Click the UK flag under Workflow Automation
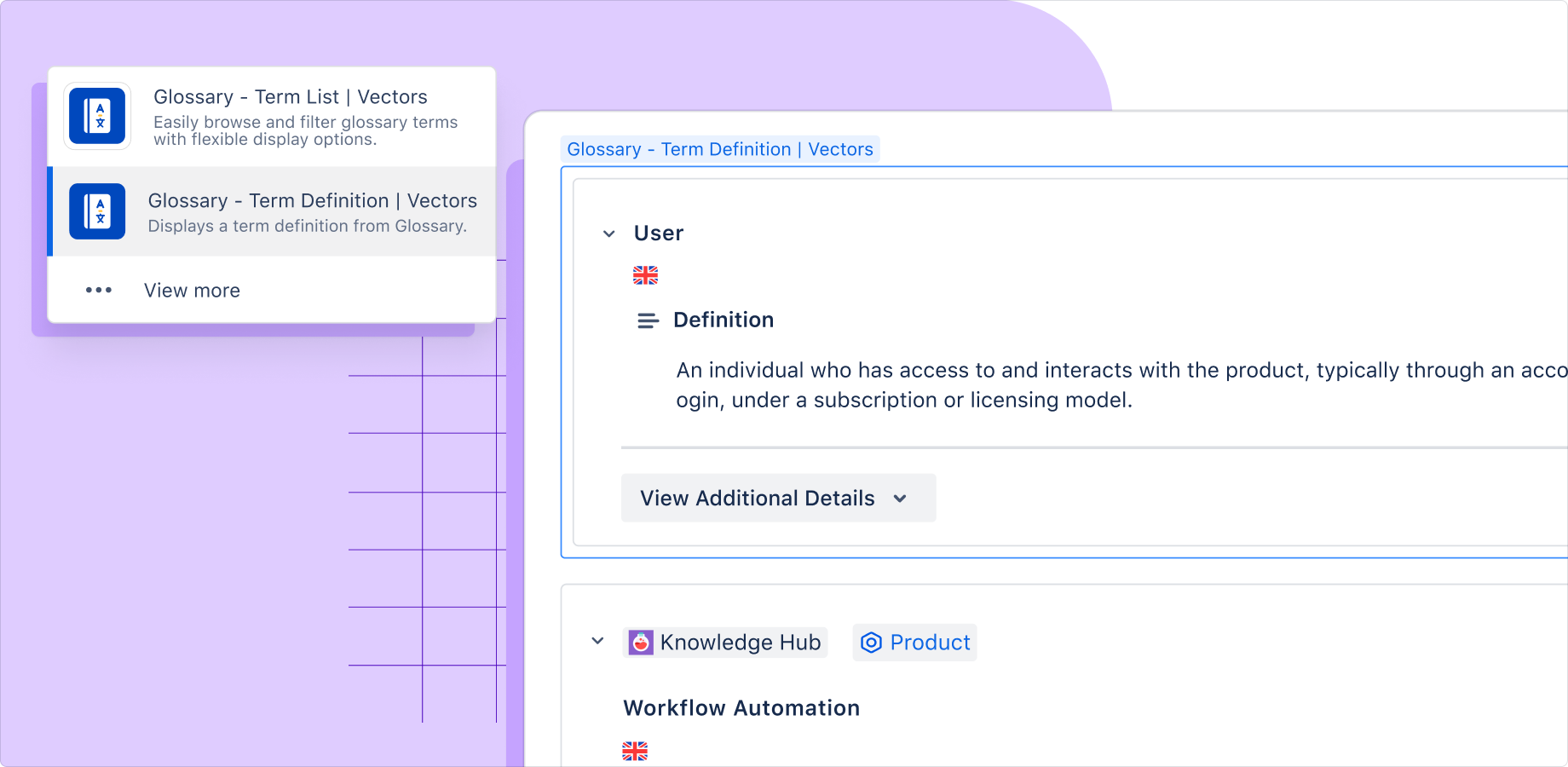The image size is (1568, 767). [635, 751]
